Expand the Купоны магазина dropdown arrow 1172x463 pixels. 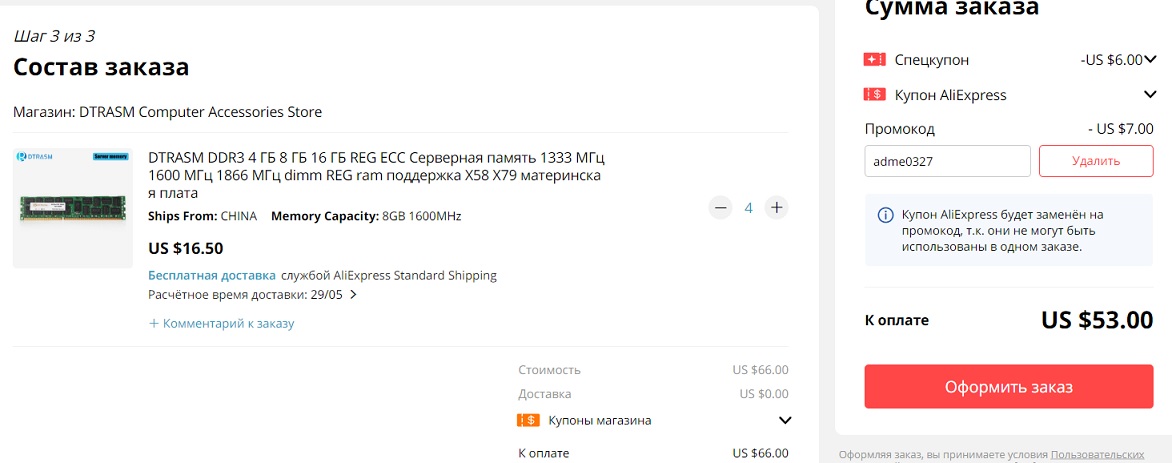(x=785, y=420)
